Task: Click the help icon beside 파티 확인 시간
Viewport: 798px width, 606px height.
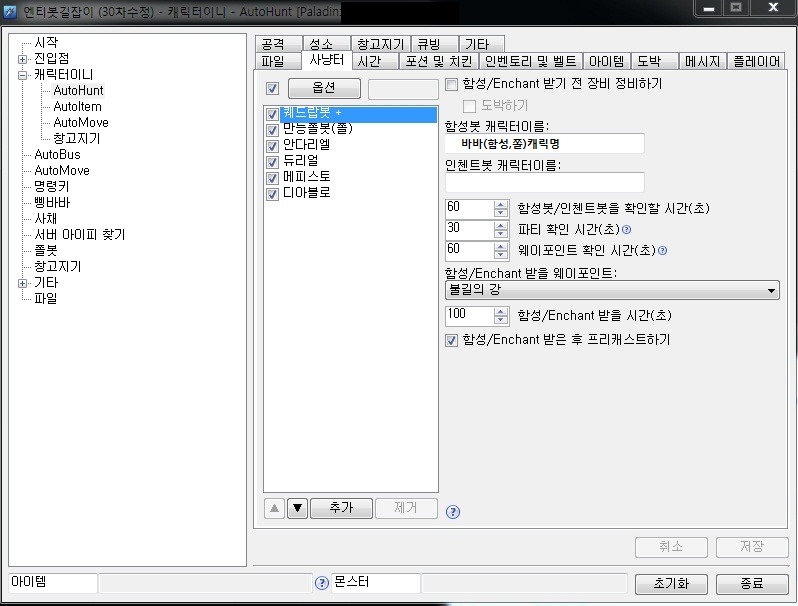Action: (x=626, y=229)
